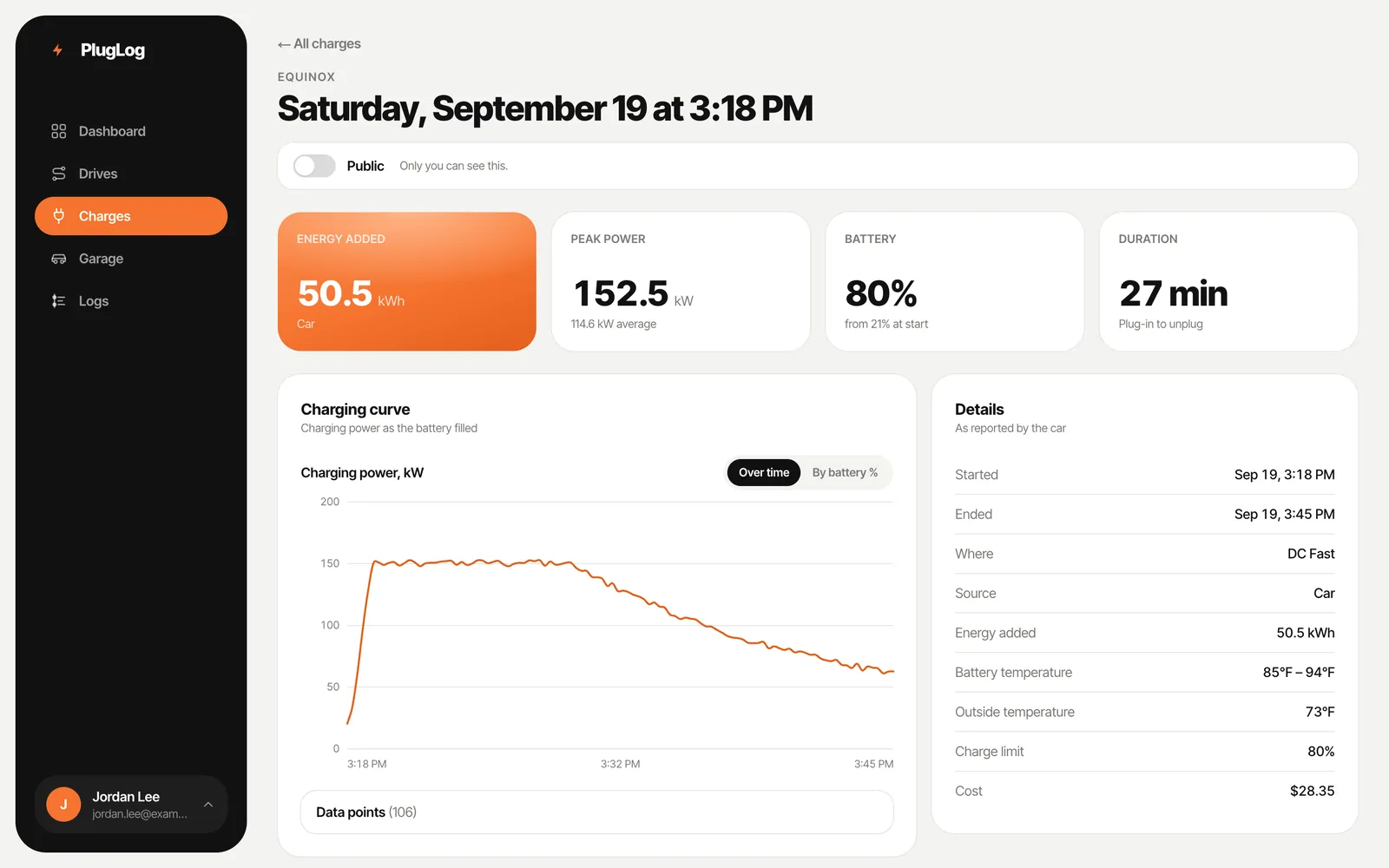
Task: Click the Started Sep 19, 3:18 PM value
Action: pyautogui.click(x=1285, y=475)
